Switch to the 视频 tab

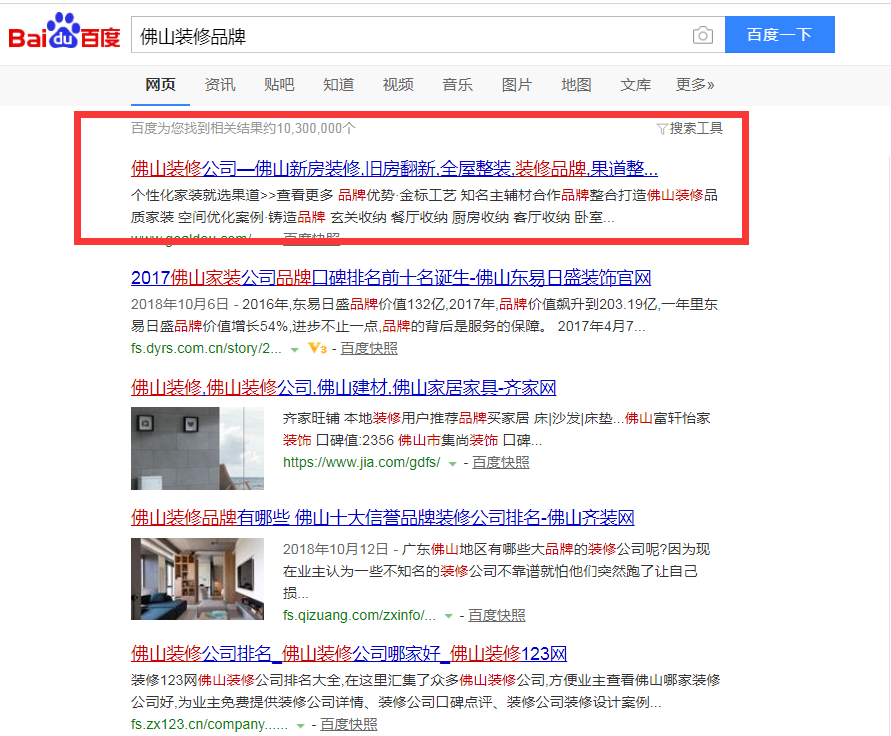point(398,85)
